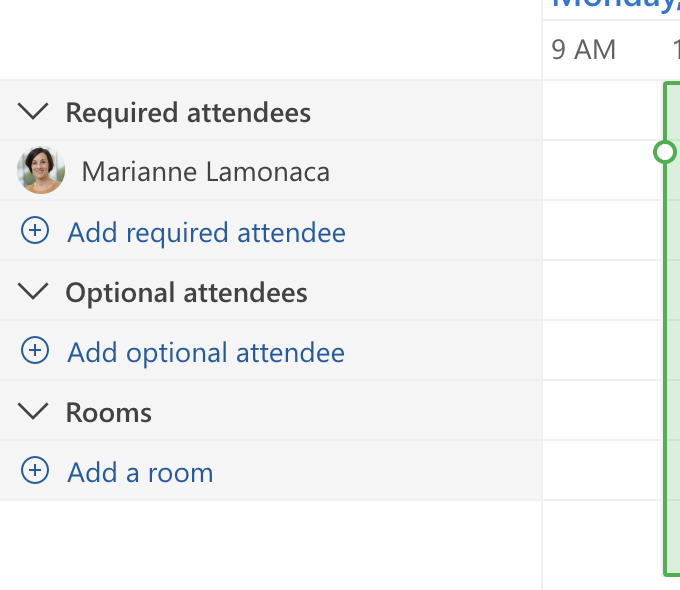Select the Marianne Lamonaca attendee name
680x590 pixels.
click(x=205, y=172)
